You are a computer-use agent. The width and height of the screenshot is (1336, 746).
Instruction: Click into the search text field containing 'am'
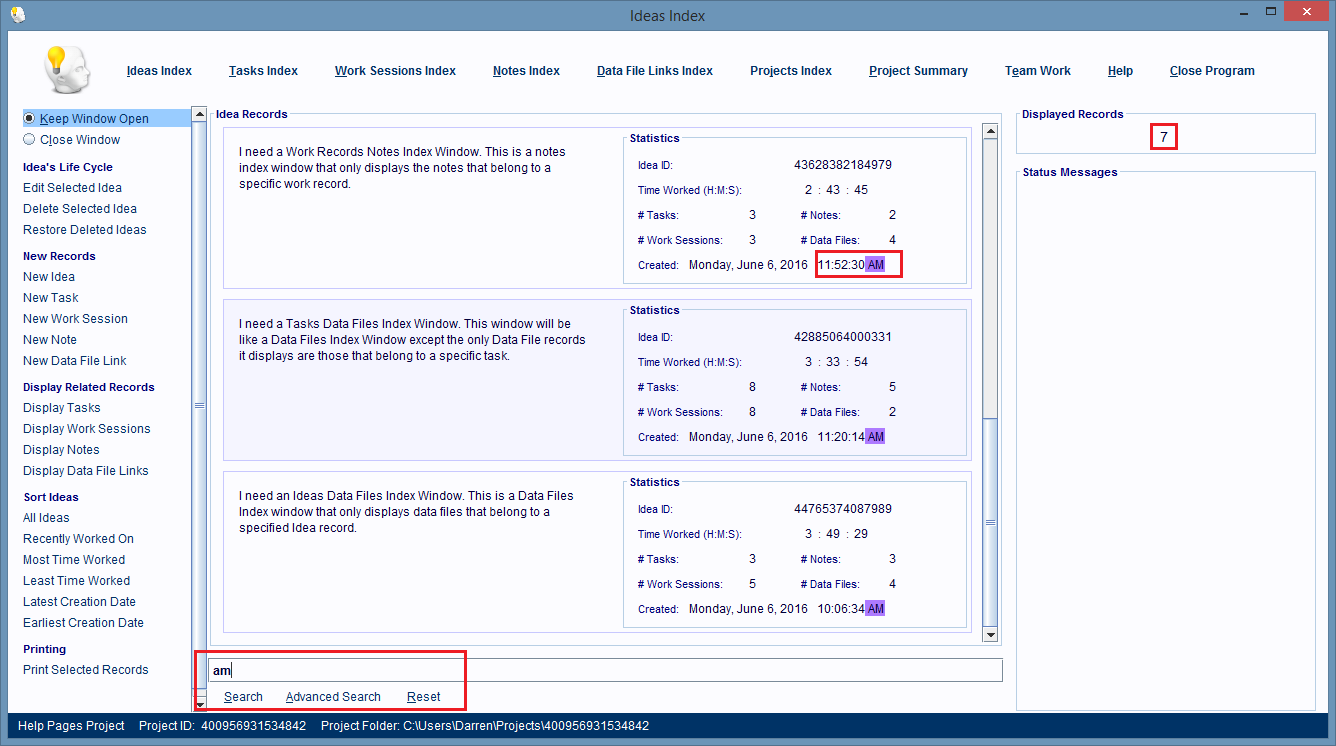605,670
